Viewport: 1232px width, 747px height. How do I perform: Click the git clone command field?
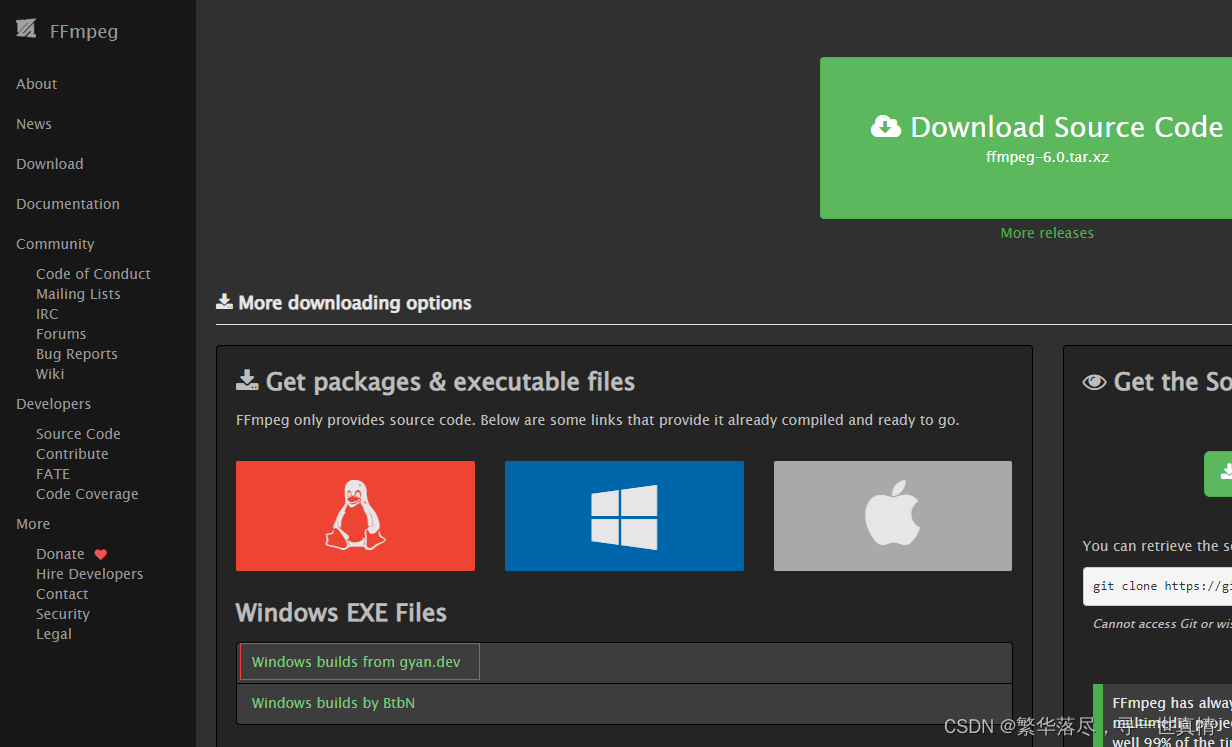1157,586
